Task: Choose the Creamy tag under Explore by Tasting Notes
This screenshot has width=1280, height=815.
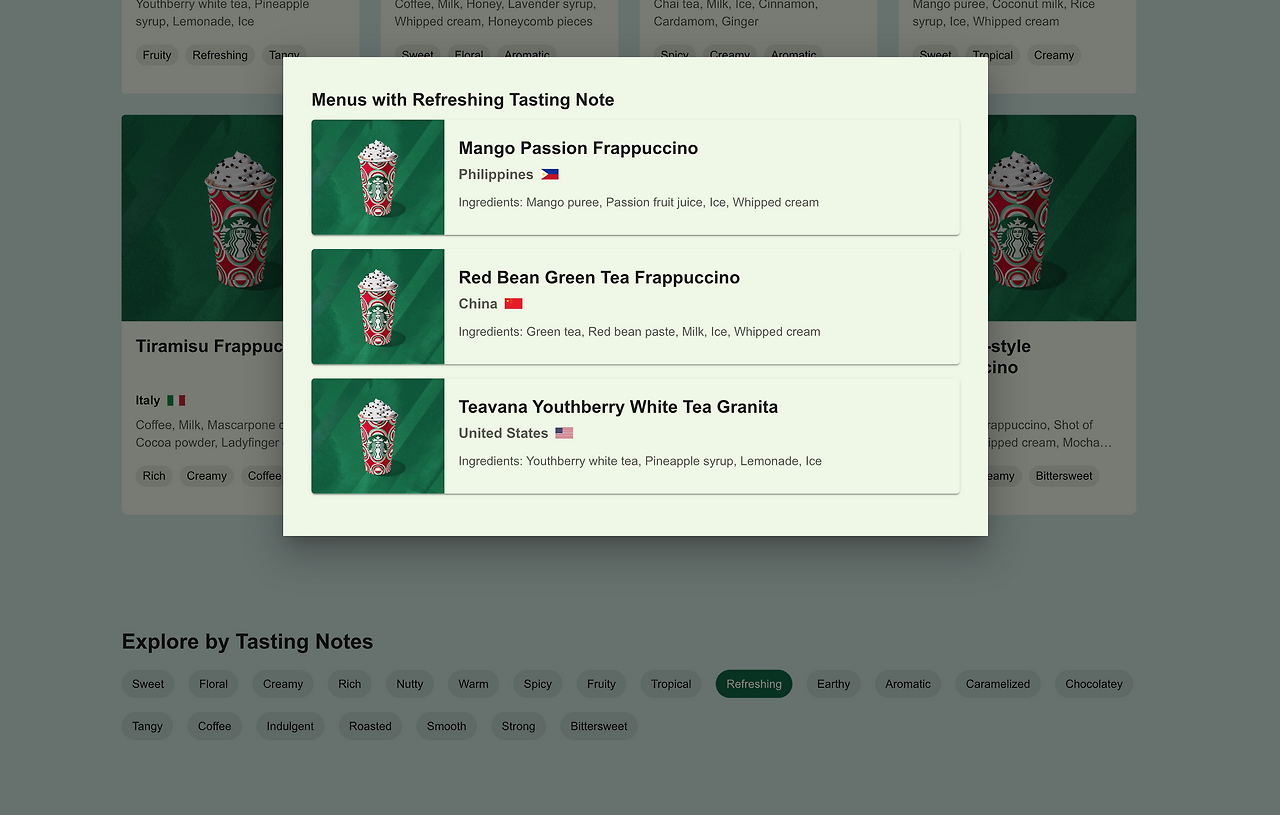Action: click(x=283, y=684)
